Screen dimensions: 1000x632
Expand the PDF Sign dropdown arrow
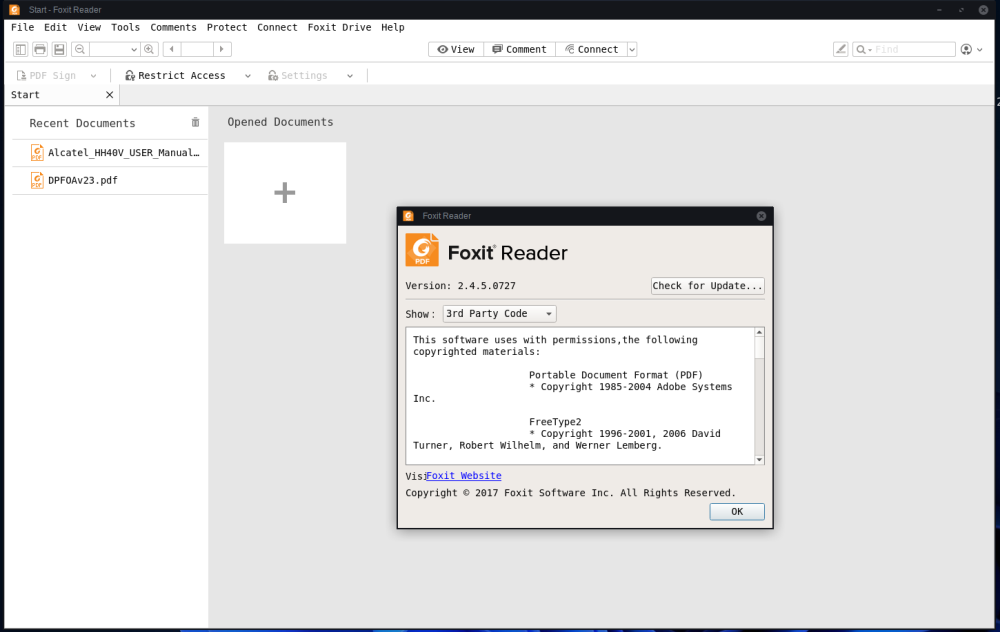click(x=94, y=76)
